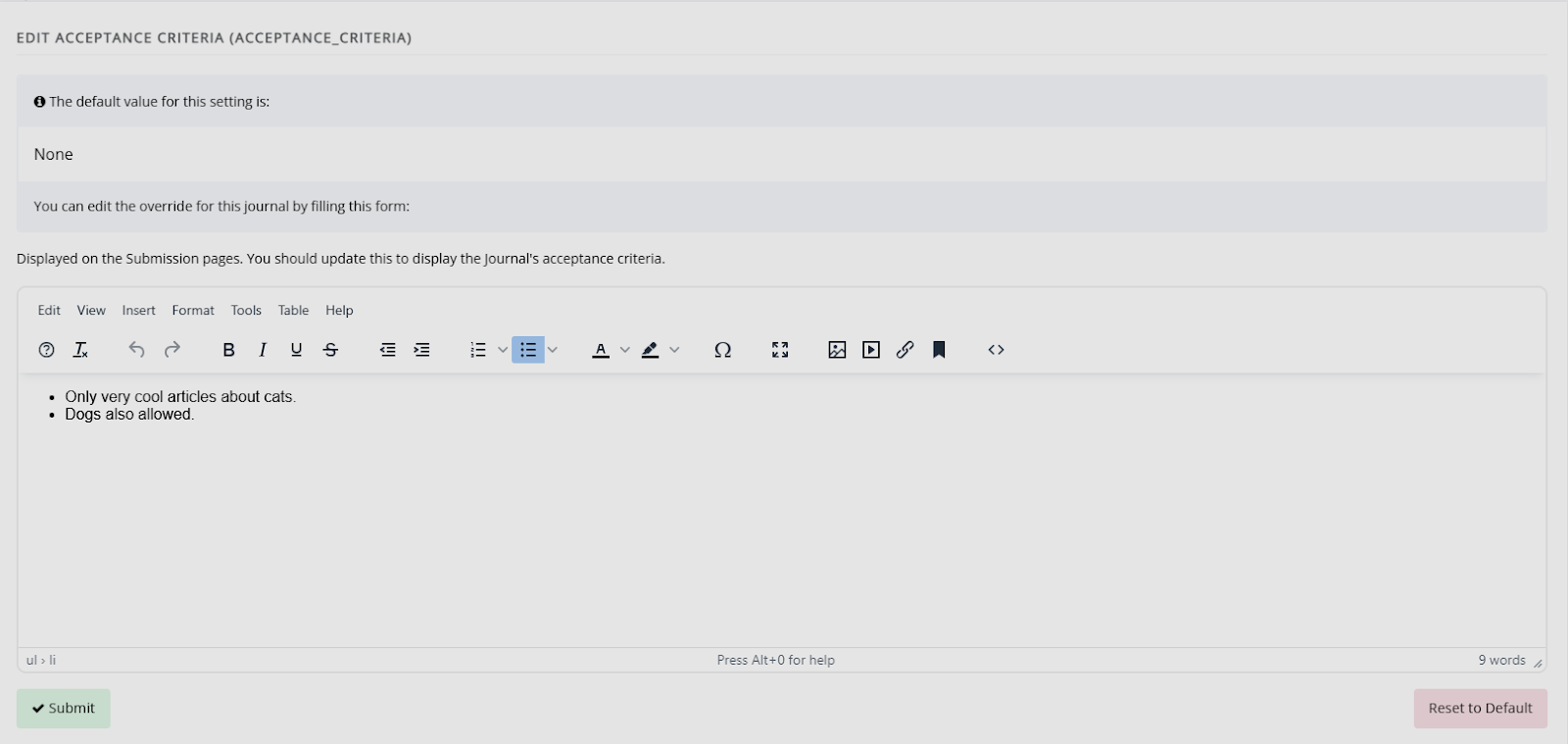Insert a special character with omega icon

[x=723, y=350]
